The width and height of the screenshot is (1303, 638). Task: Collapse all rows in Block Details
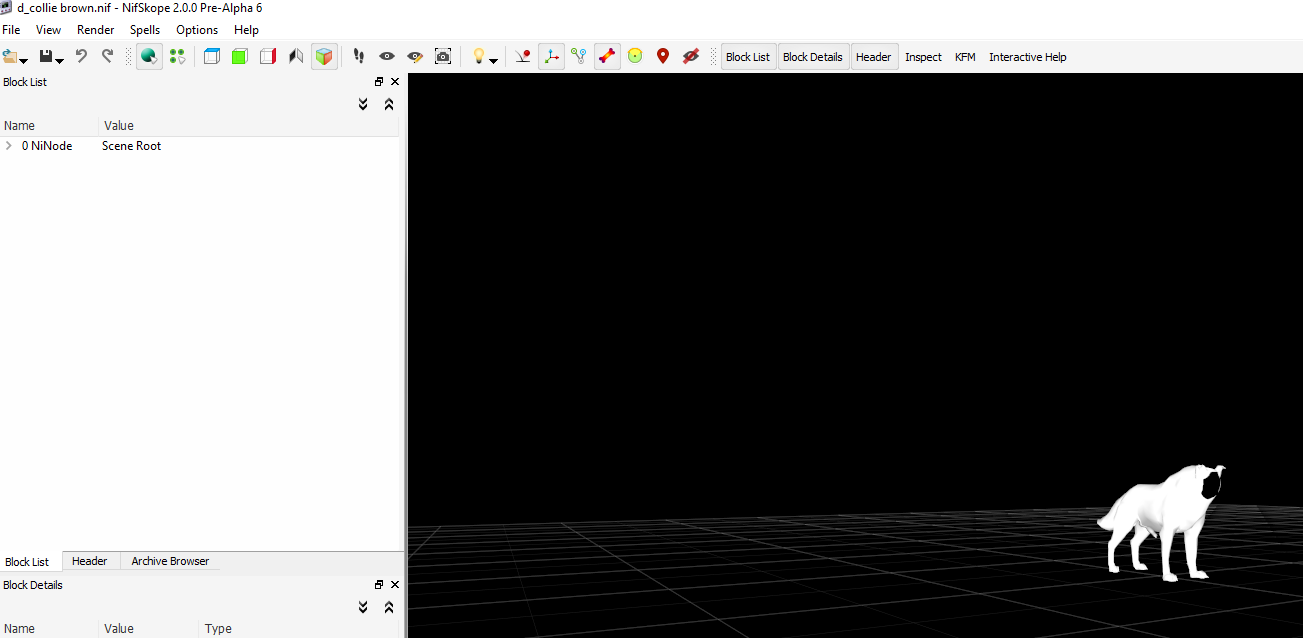(389, 607)
